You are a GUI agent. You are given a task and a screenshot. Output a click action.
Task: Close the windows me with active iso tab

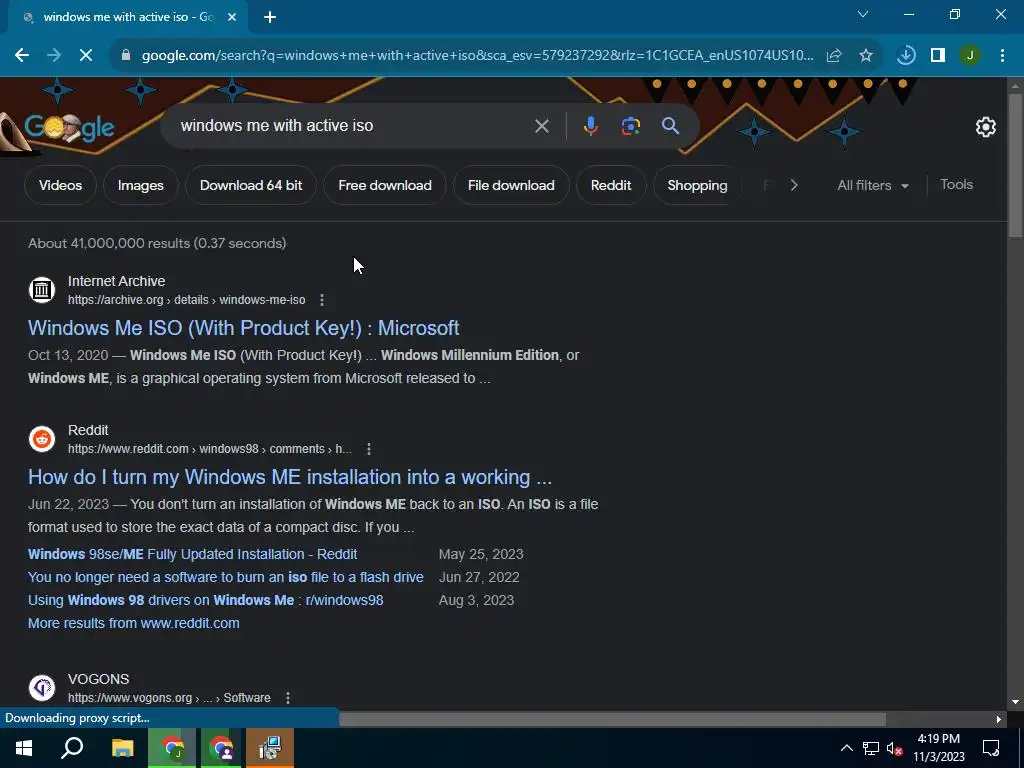tap(232, 18)
